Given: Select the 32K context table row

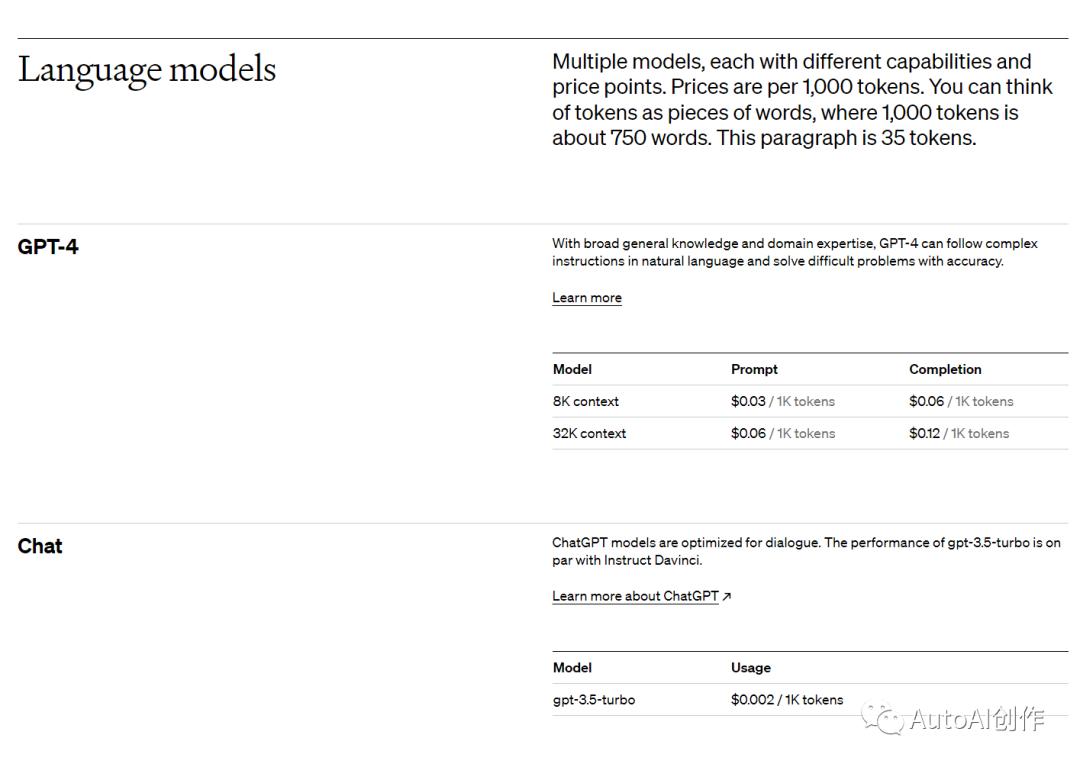Looking at the screenshot, I should [x=810, y=434].
